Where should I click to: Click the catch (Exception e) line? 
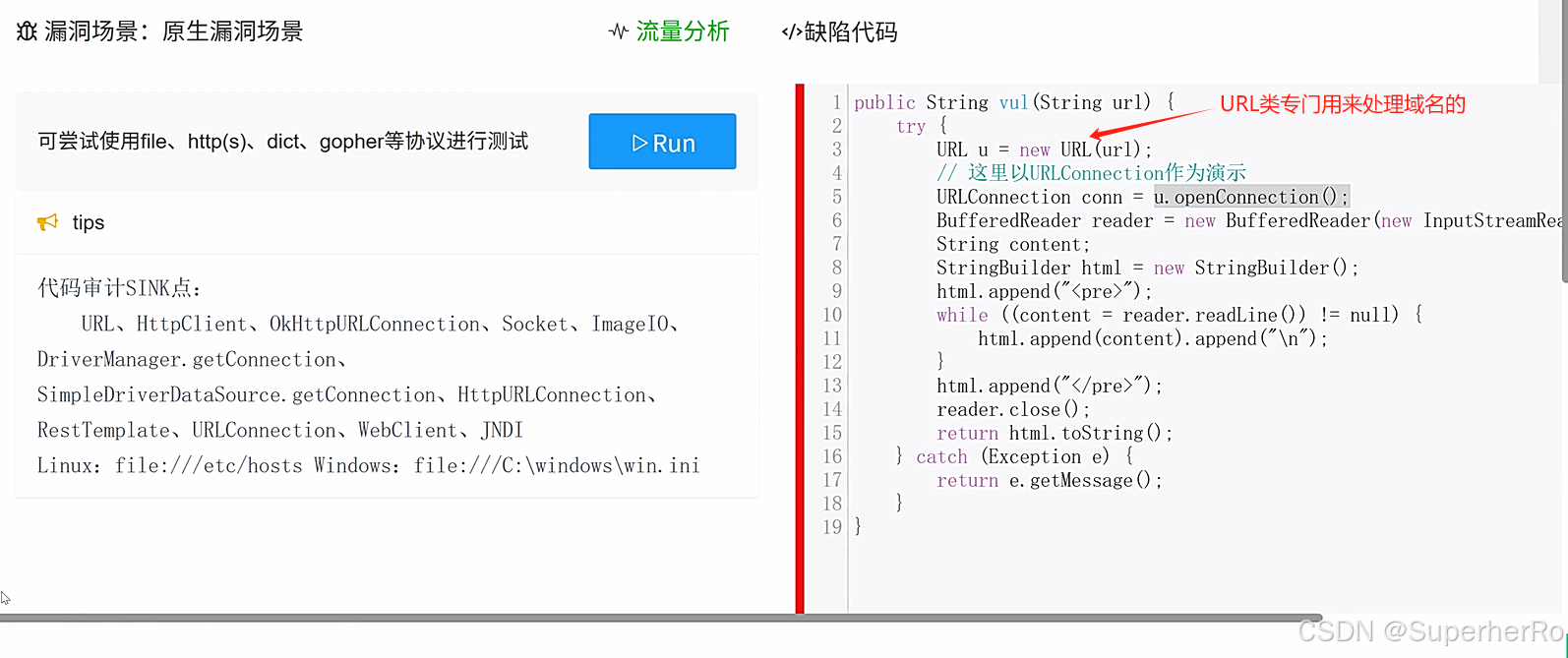[x=1014, y=456]
